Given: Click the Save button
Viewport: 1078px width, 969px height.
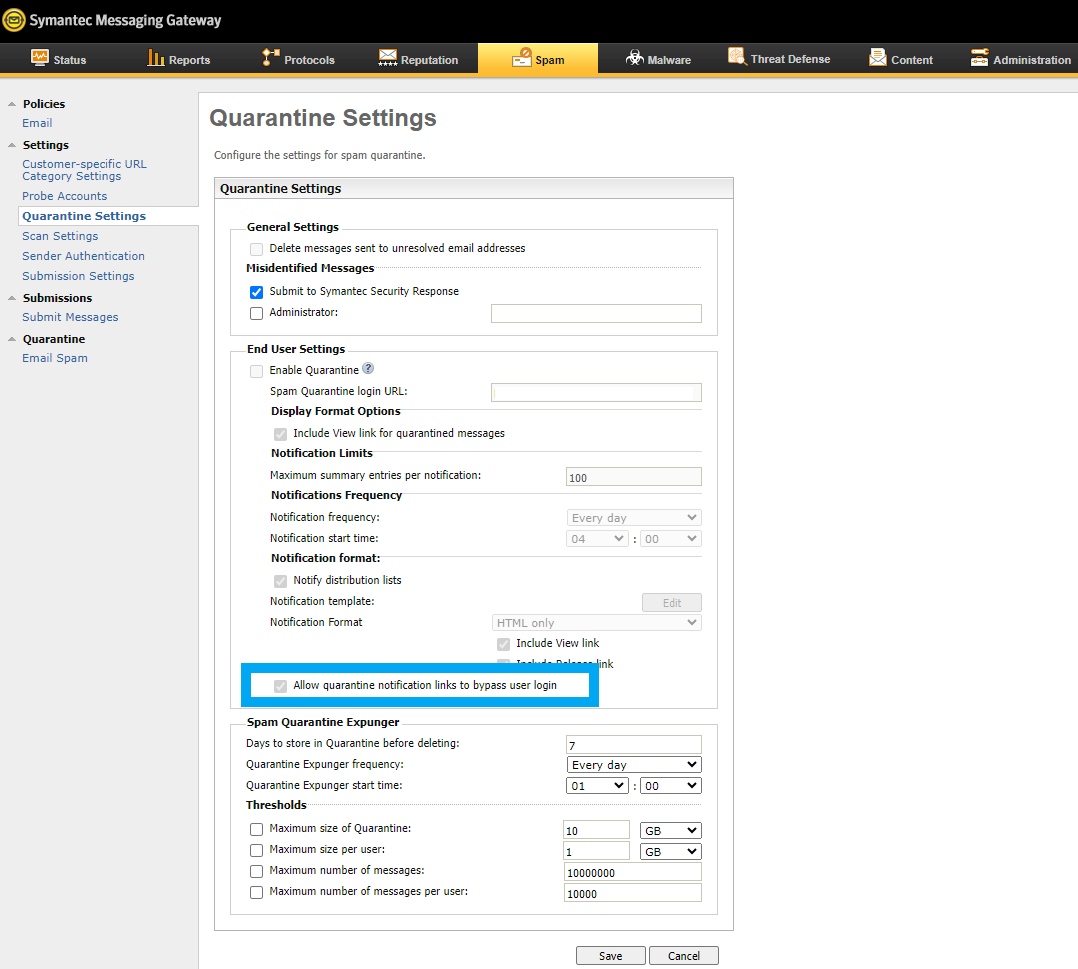Looking at the screenshot, I should pyautogui.click(x=610, y=955).
